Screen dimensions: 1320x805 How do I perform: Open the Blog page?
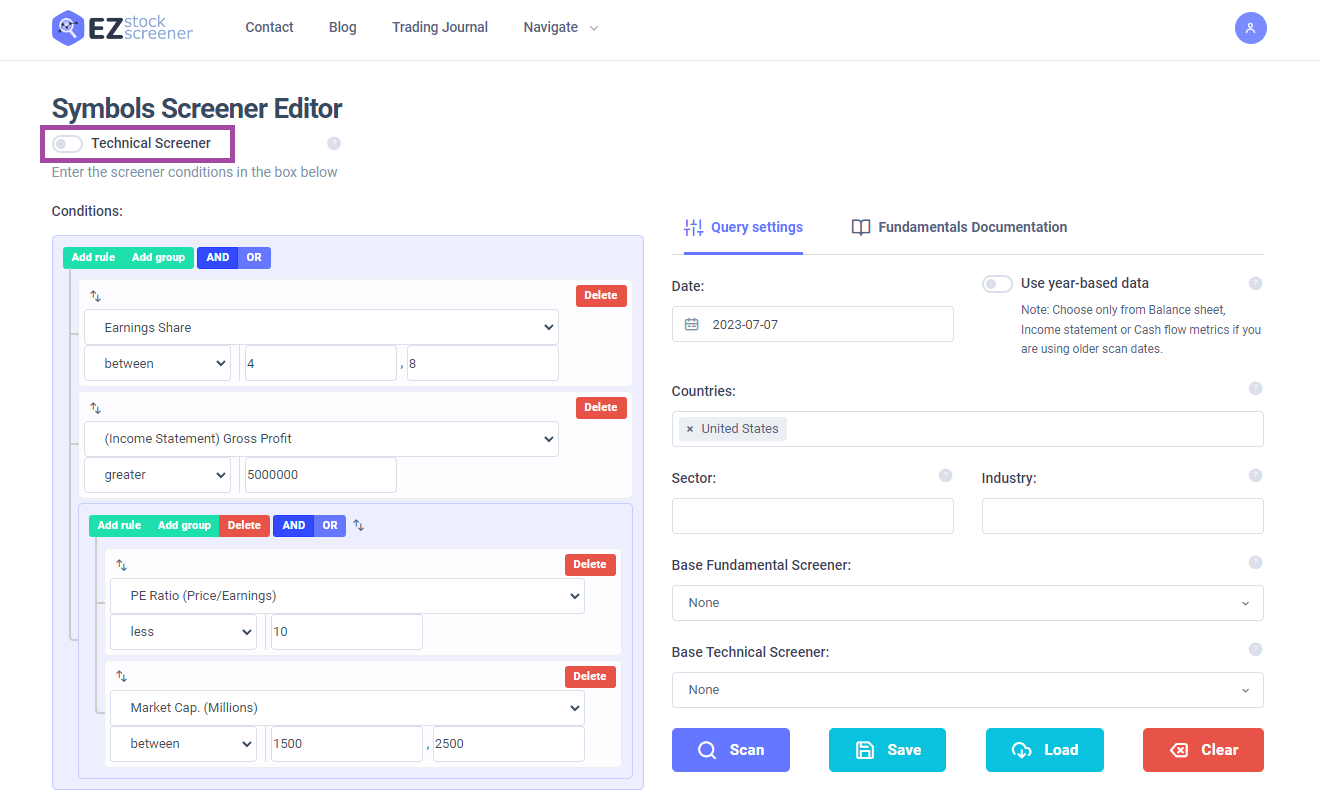click(342, 28)
